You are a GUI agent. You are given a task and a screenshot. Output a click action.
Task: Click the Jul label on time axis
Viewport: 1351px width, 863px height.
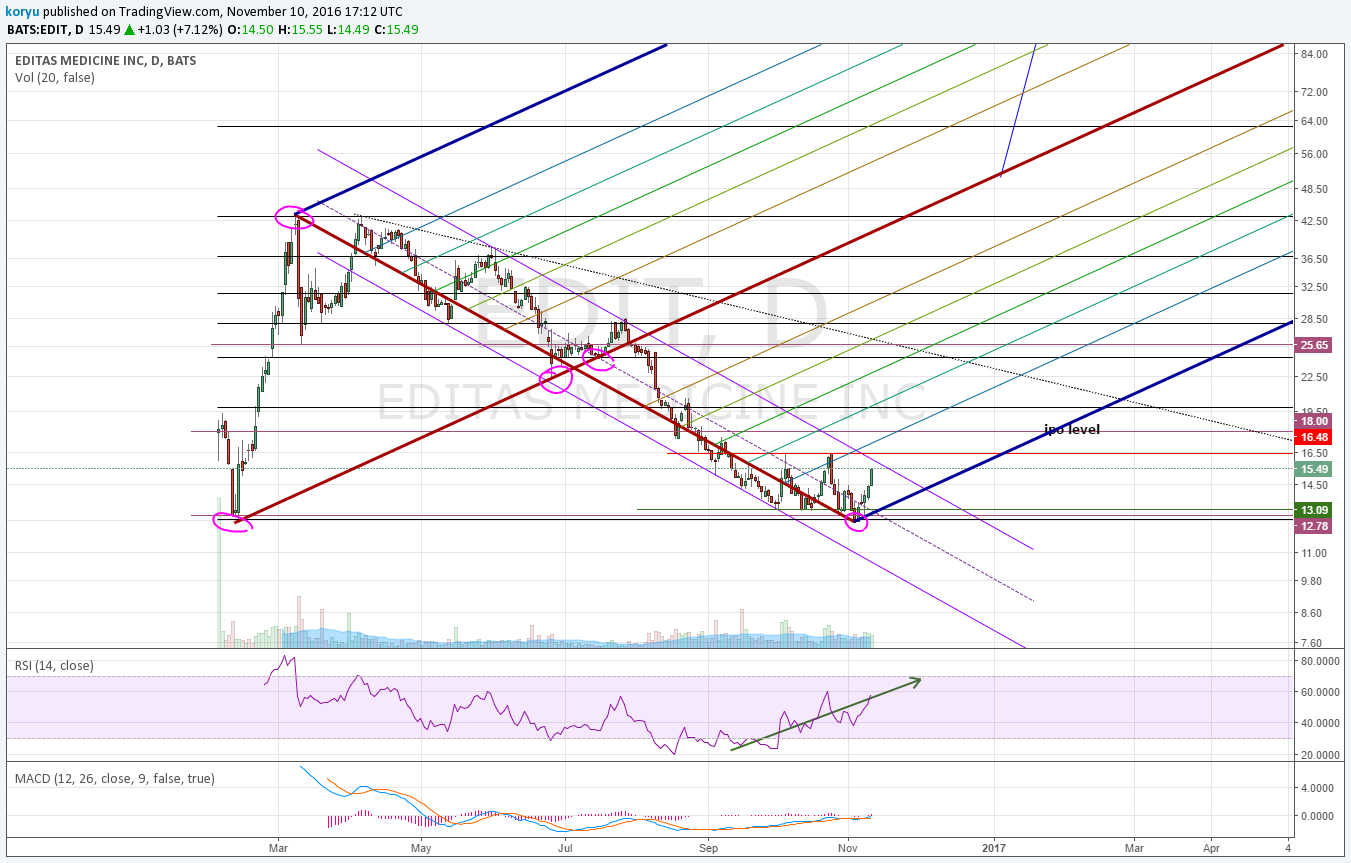[565, 846]
